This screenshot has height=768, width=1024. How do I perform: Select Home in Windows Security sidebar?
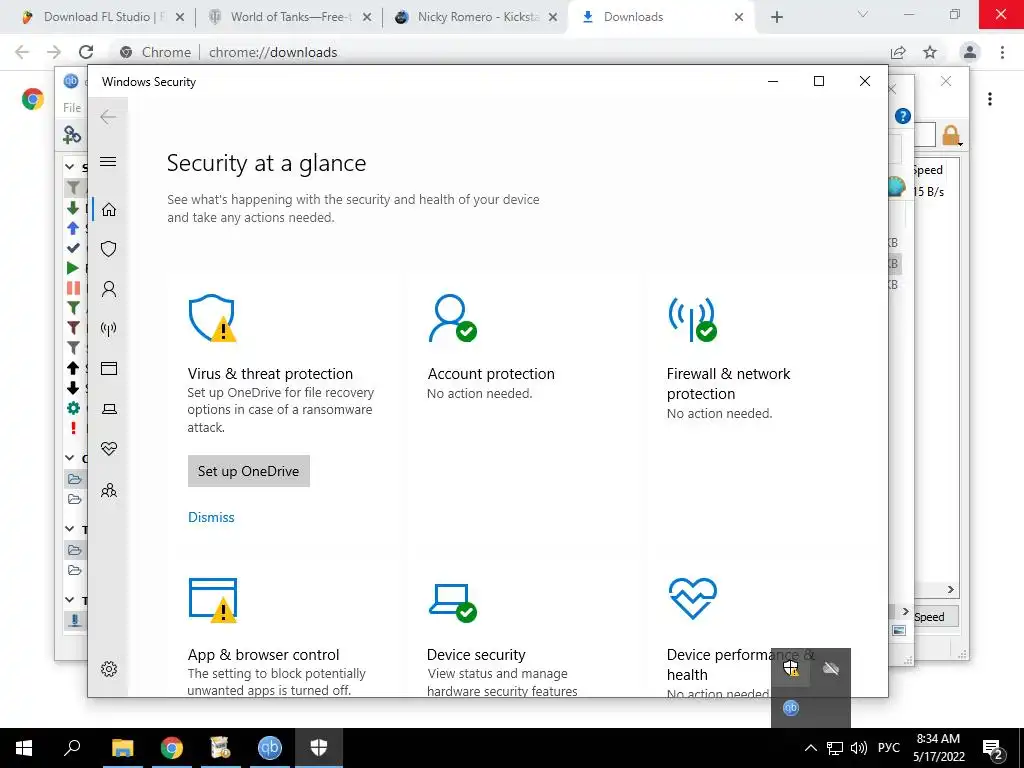[108, 210]
